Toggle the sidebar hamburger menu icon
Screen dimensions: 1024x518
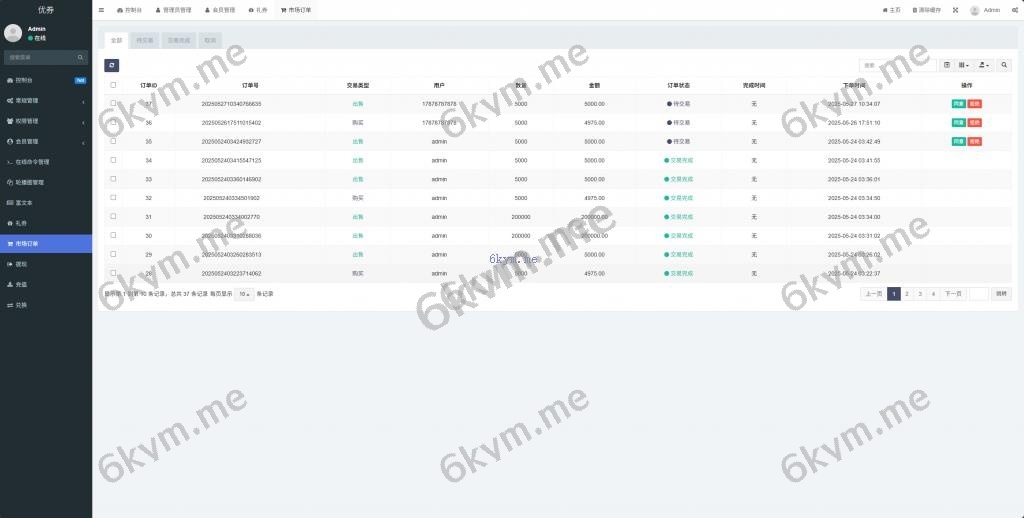(101, 10)
